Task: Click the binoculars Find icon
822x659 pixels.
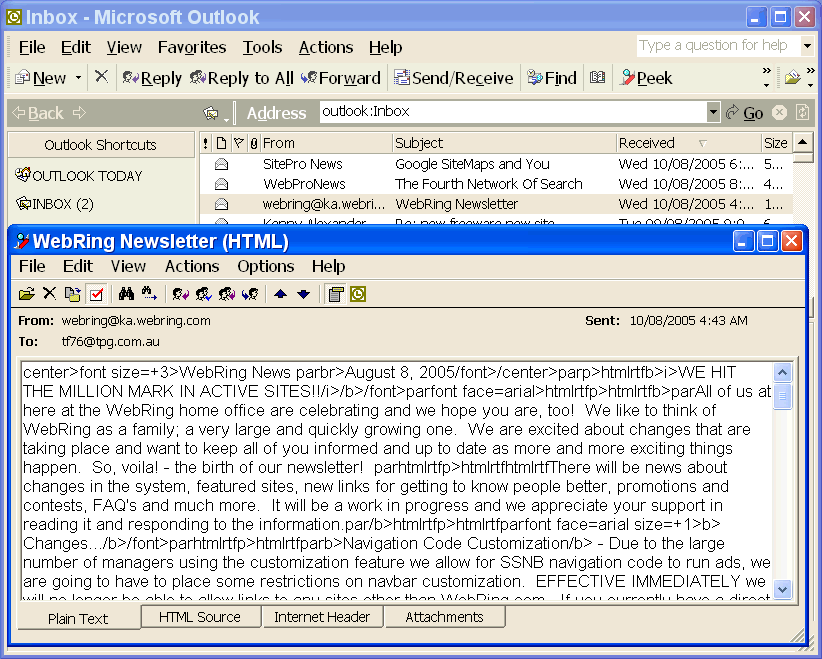Action: click(x=126, y=294)
